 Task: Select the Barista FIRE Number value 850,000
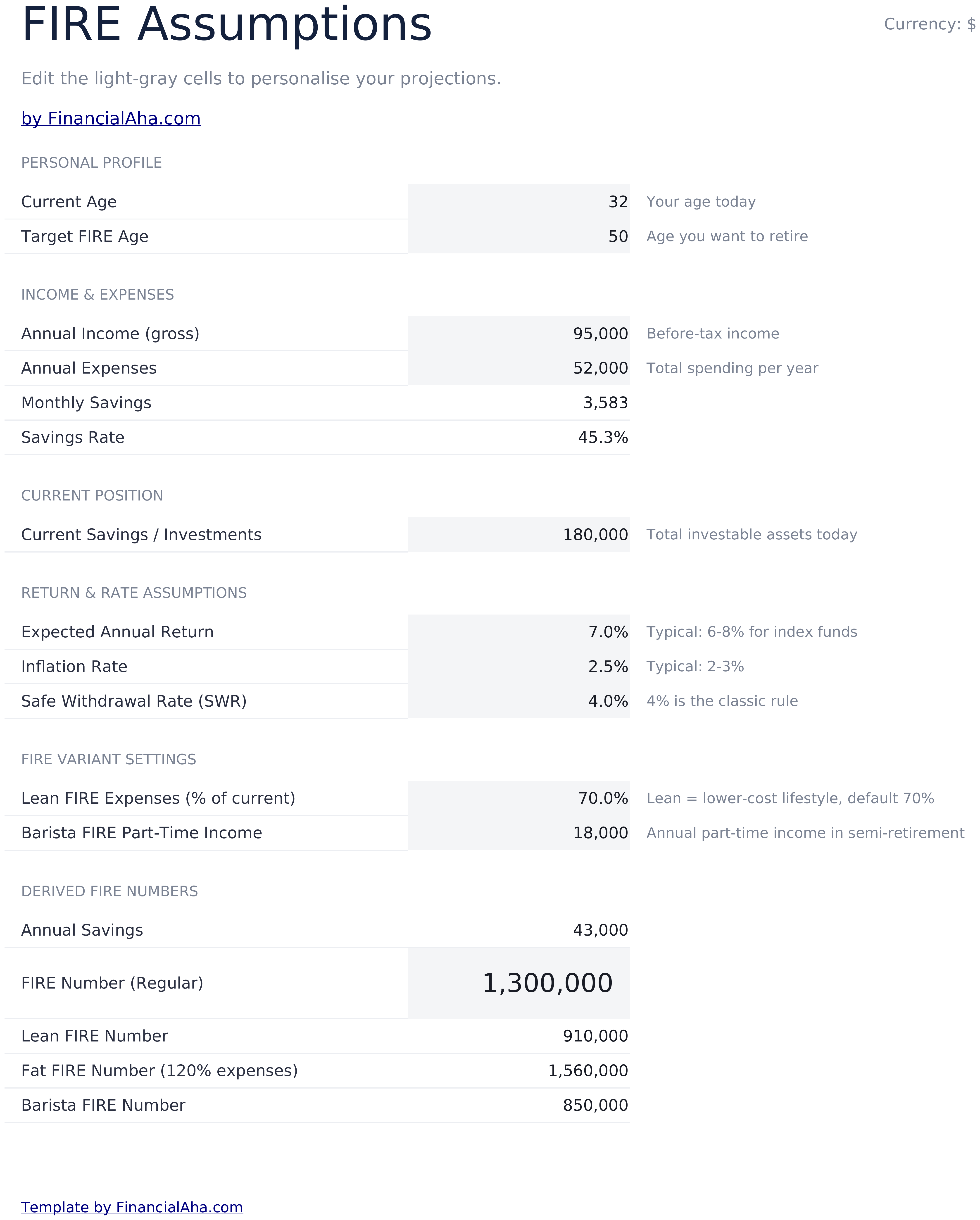click(x=595, y=1105)
